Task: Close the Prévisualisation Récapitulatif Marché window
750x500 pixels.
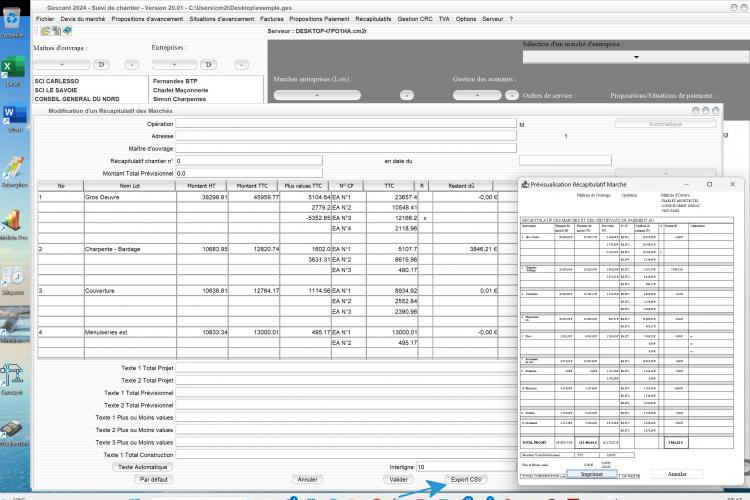Action: pyautogui.click(x=732, y=184)
